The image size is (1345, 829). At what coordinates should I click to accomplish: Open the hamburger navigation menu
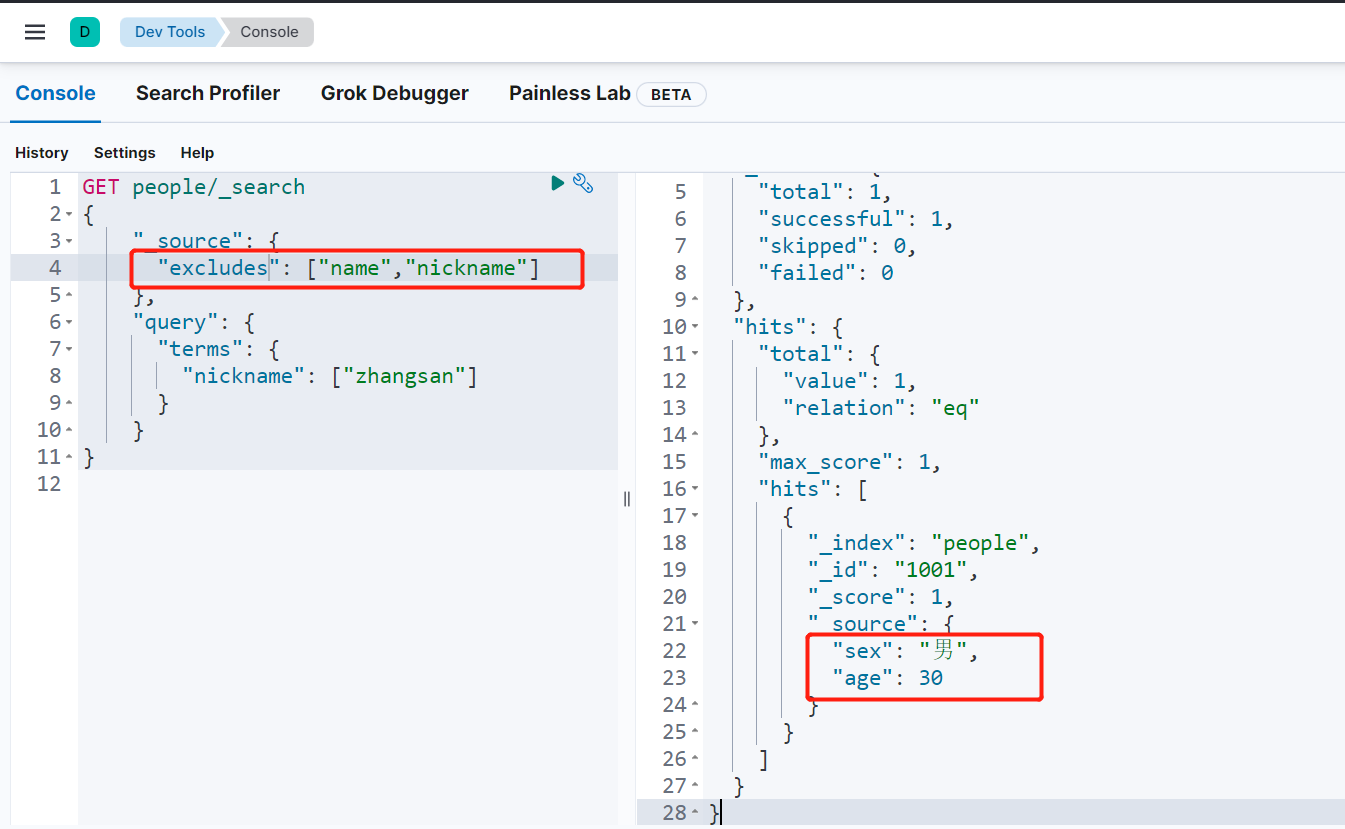tap(35, 32)
